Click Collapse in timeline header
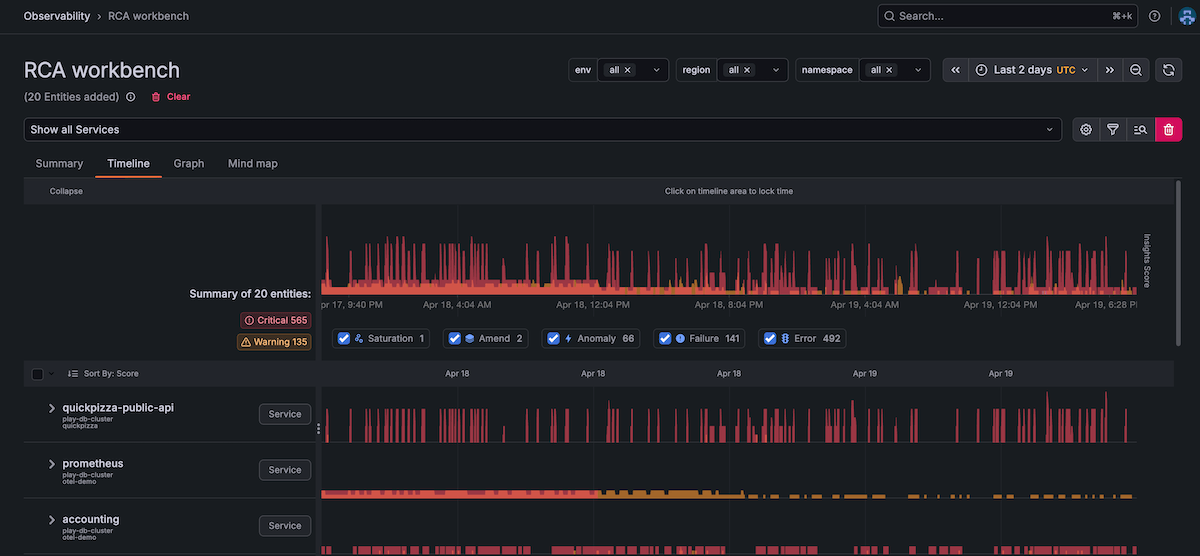Screen dimensions: 1200x556 [x=66, y=191]
